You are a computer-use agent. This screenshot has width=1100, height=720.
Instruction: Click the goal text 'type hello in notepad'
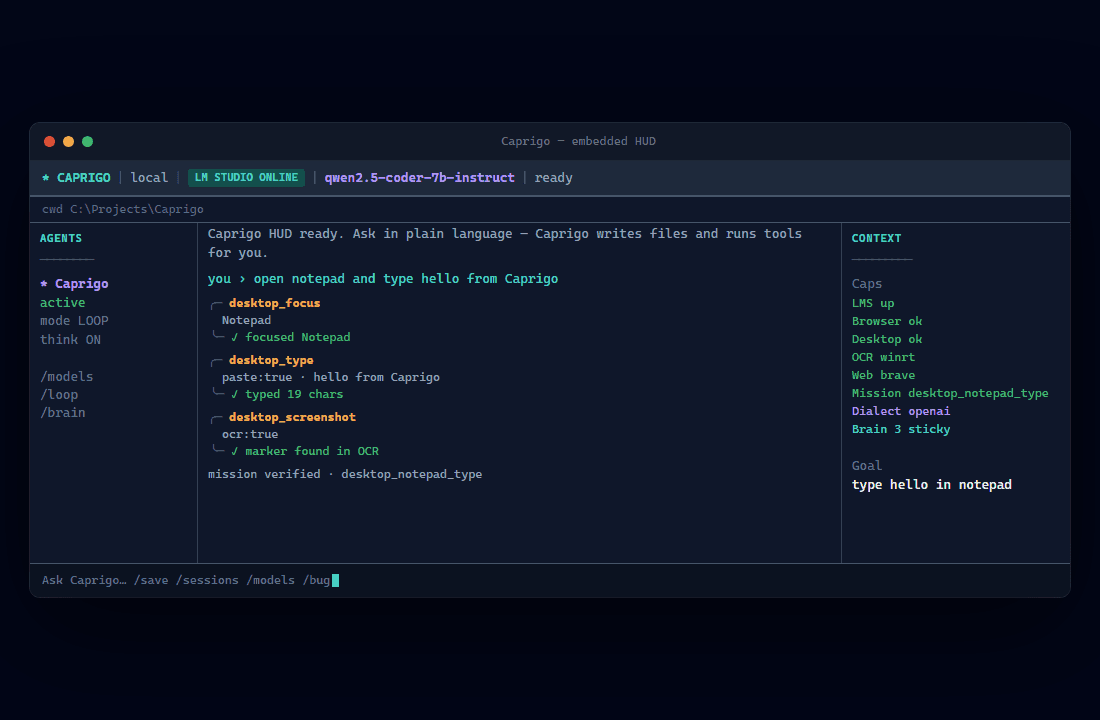click(x=932, y=485)
